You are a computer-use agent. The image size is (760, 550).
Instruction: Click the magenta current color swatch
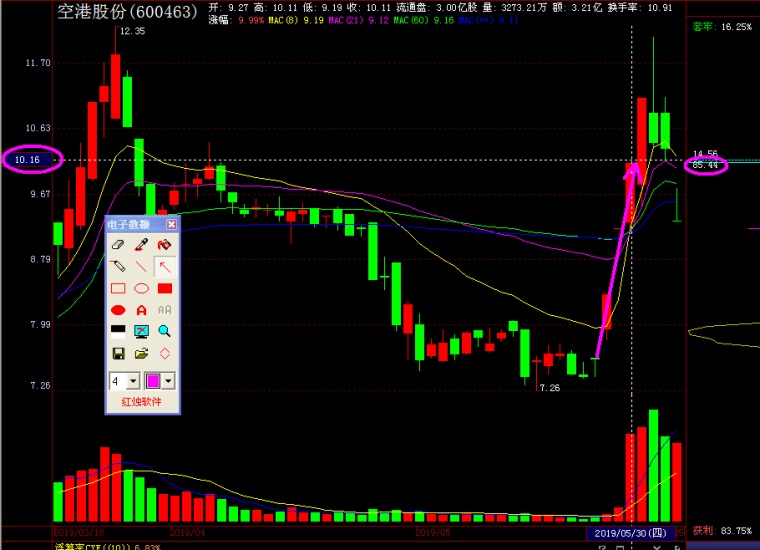coord(153,381)
